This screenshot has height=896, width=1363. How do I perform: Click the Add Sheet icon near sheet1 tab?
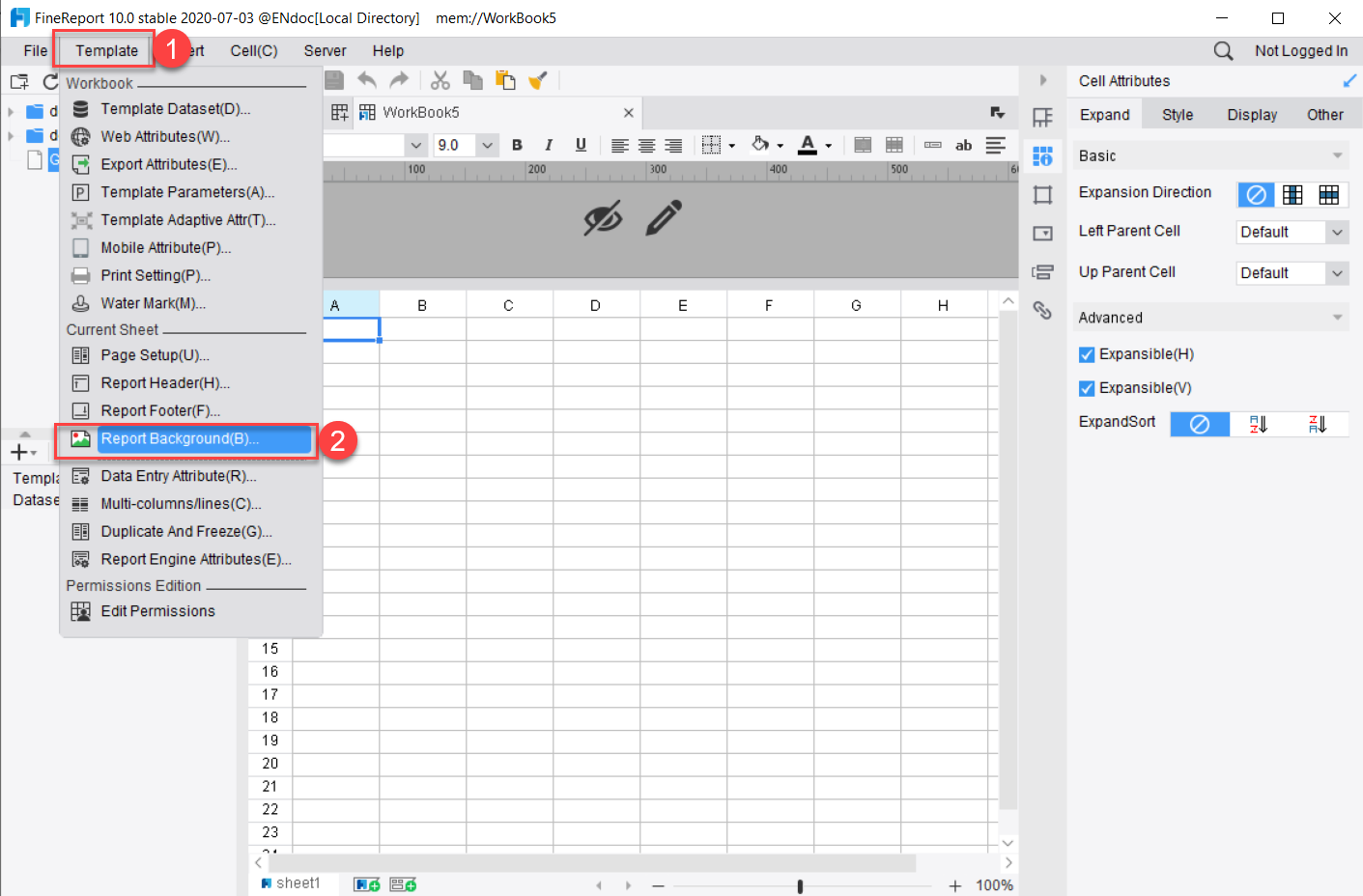366,883
